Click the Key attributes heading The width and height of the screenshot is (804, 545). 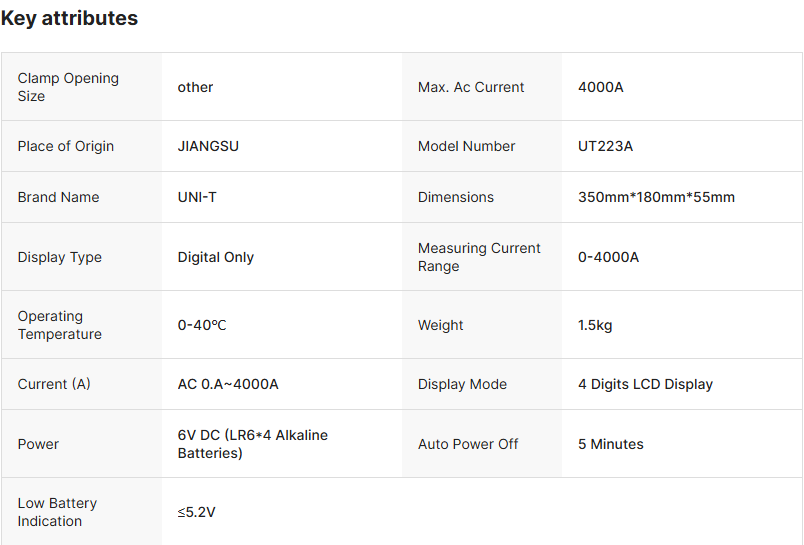click(x=69, y=18)
